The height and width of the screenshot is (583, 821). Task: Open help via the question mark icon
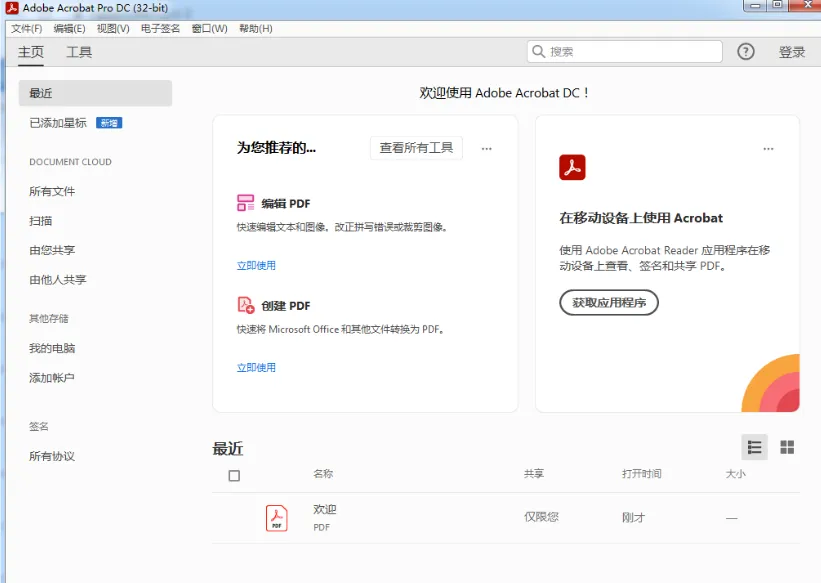pyautogui.click(x=746, y=51)
